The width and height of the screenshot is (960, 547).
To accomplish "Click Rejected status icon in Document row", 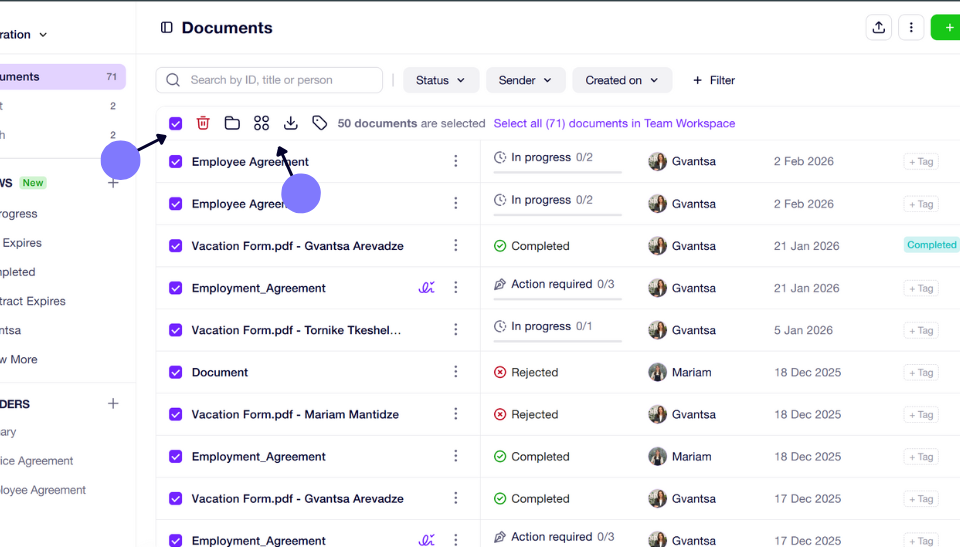I will [x=500, y=372].
